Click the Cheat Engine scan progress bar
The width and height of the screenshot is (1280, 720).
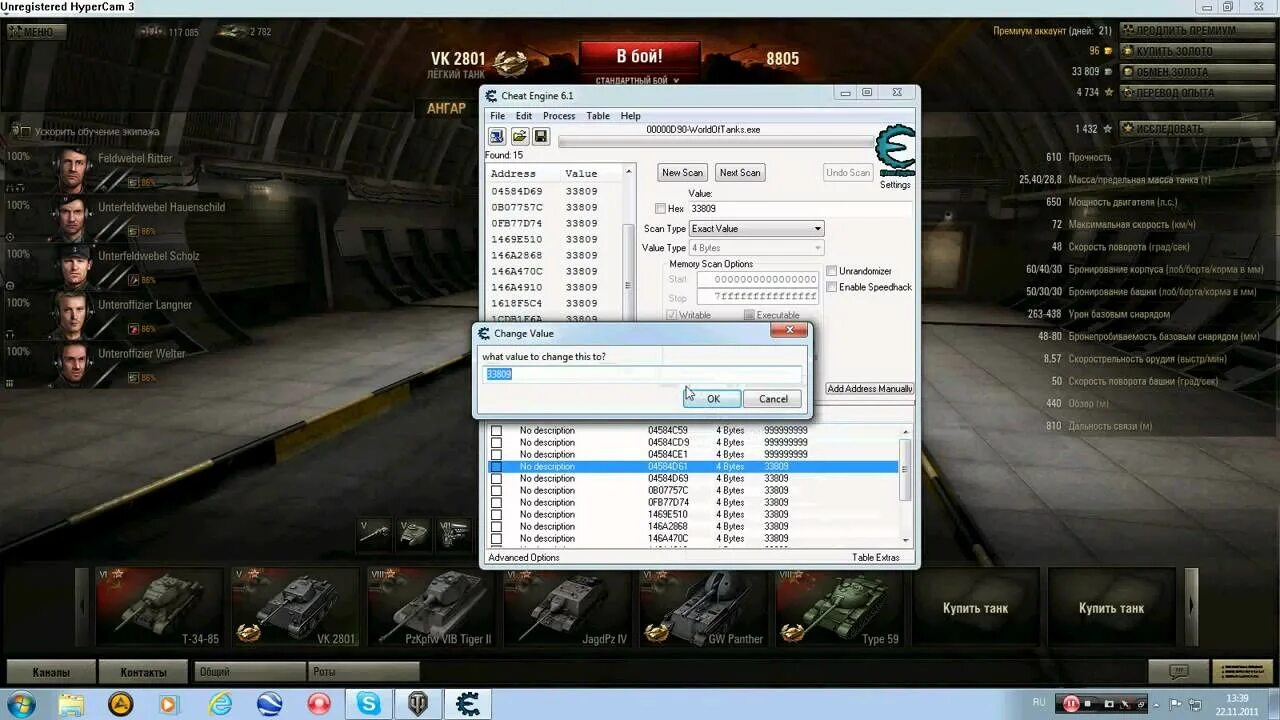[x=715, y=142]
